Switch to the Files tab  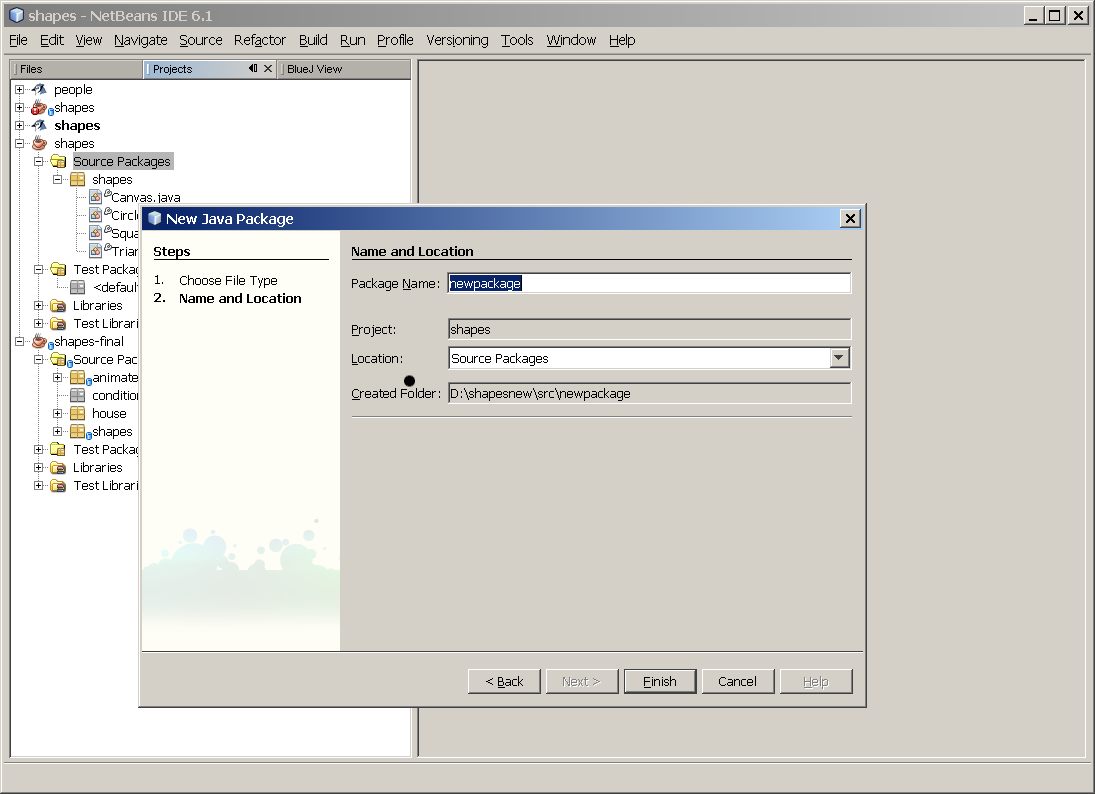pyautogui.click(x=31, y=69)
